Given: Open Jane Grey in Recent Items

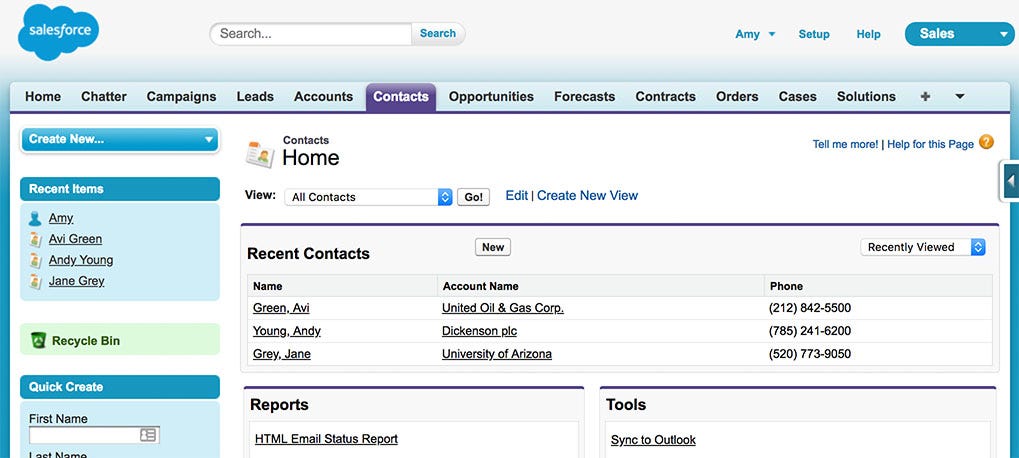Looking at the screenshot, I should click(x=77, y=281).
